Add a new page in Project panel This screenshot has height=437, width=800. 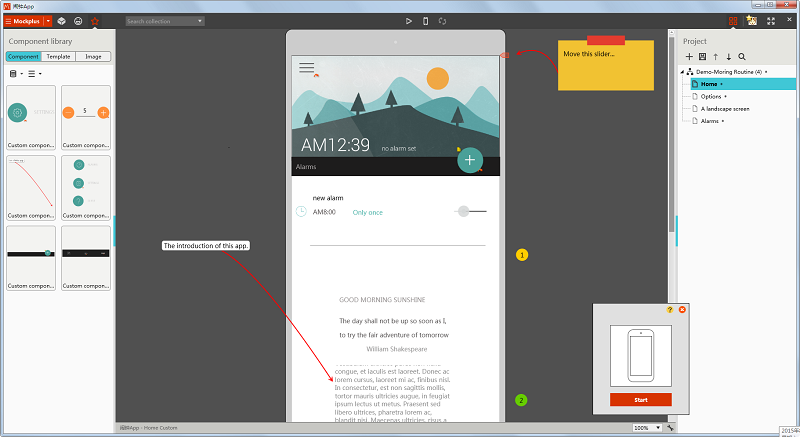[x=689, y=57]
